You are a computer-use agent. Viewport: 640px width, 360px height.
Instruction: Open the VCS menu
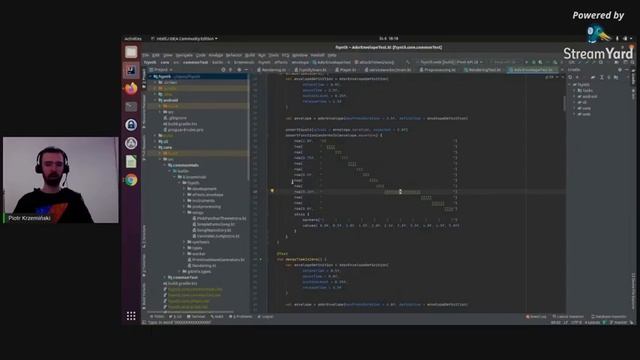tap(285, 55)
